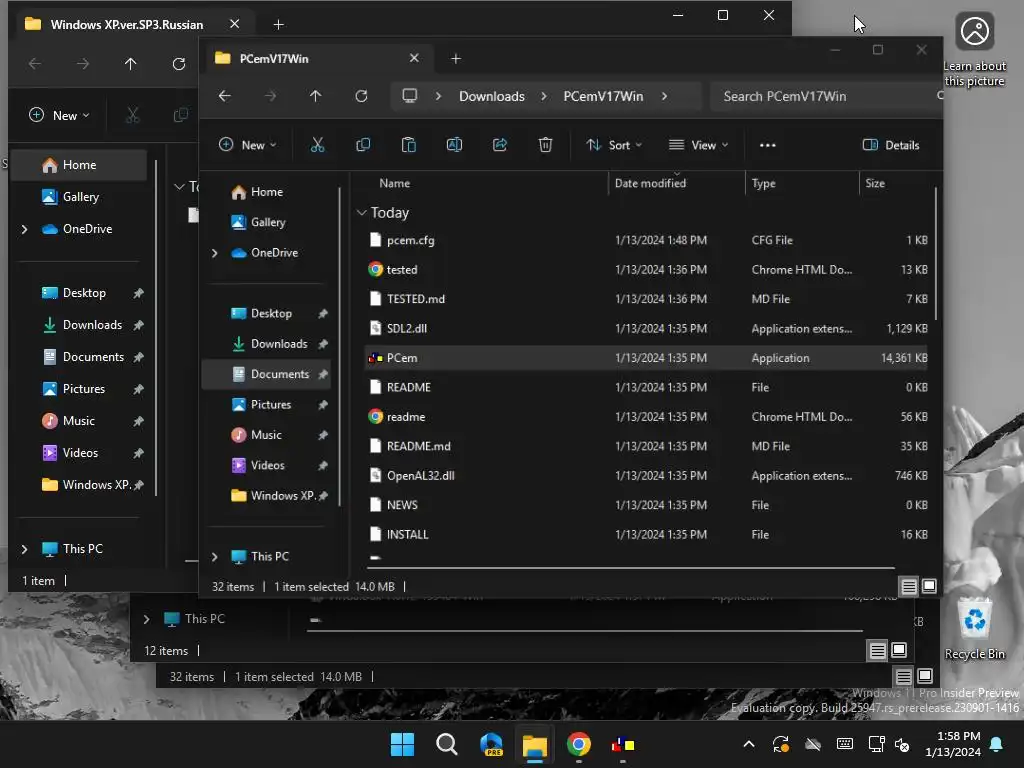Select pcem.cfg file
The image size is (1024, 768).
coord(647,240)
